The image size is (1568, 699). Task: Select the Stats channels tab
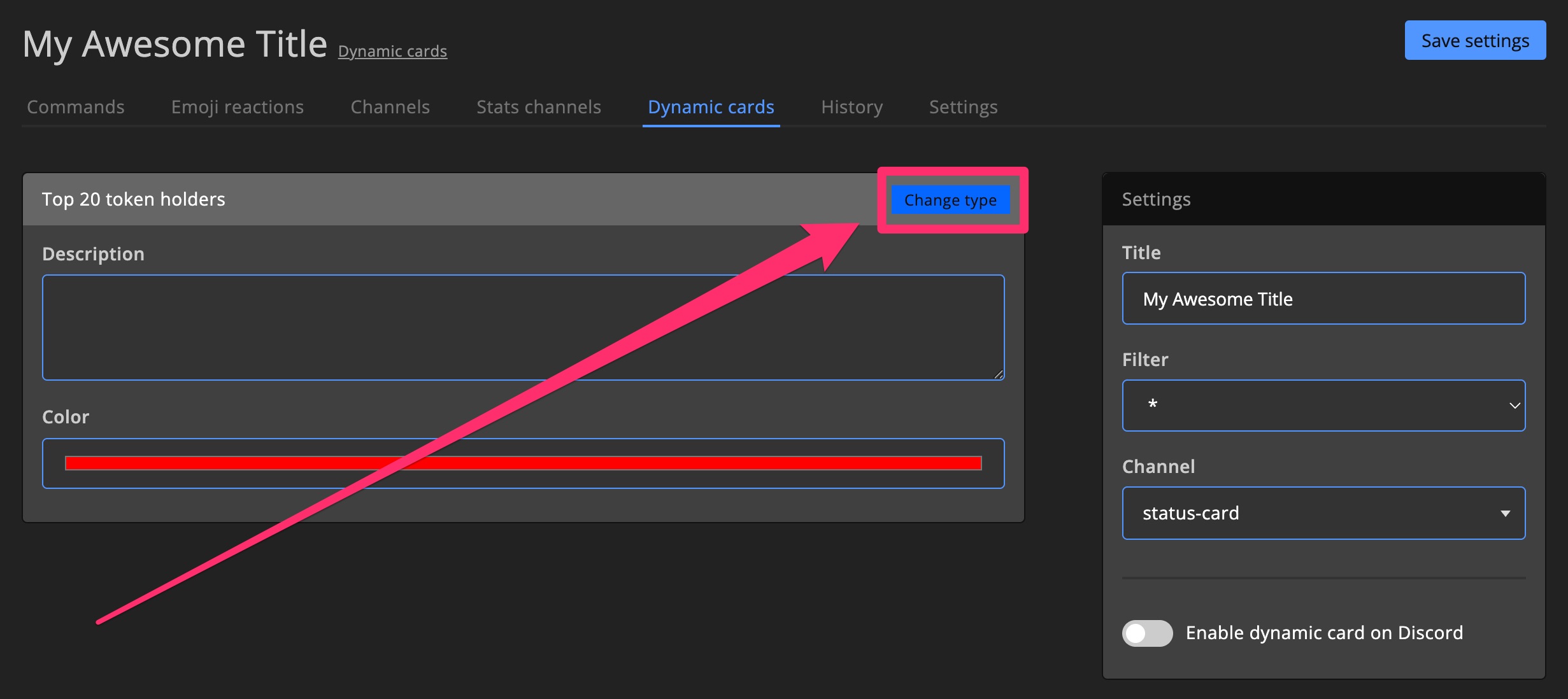(x=539, y=107)
